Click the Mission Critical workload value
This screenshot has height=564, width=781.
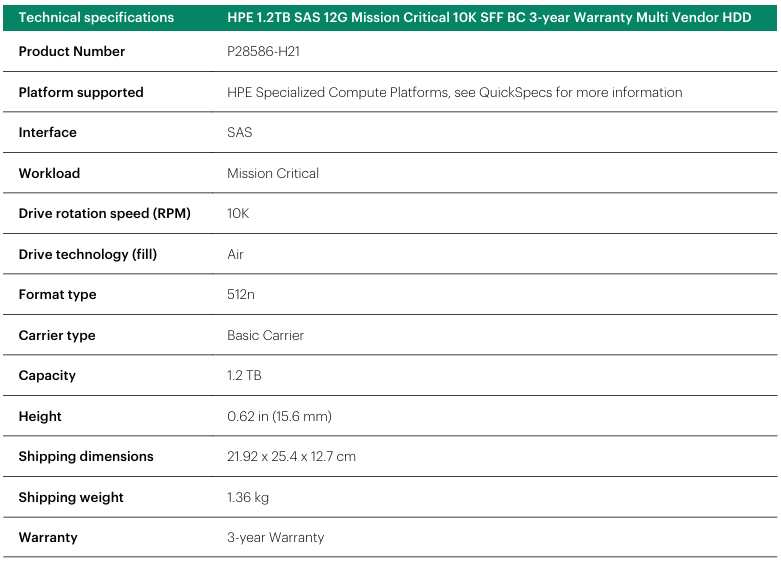click(273, 173)
